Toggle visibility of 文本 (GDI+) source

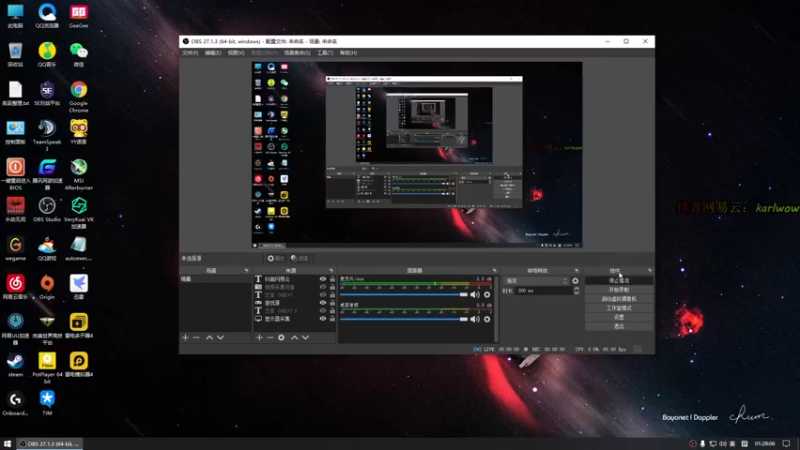(322, 295)
